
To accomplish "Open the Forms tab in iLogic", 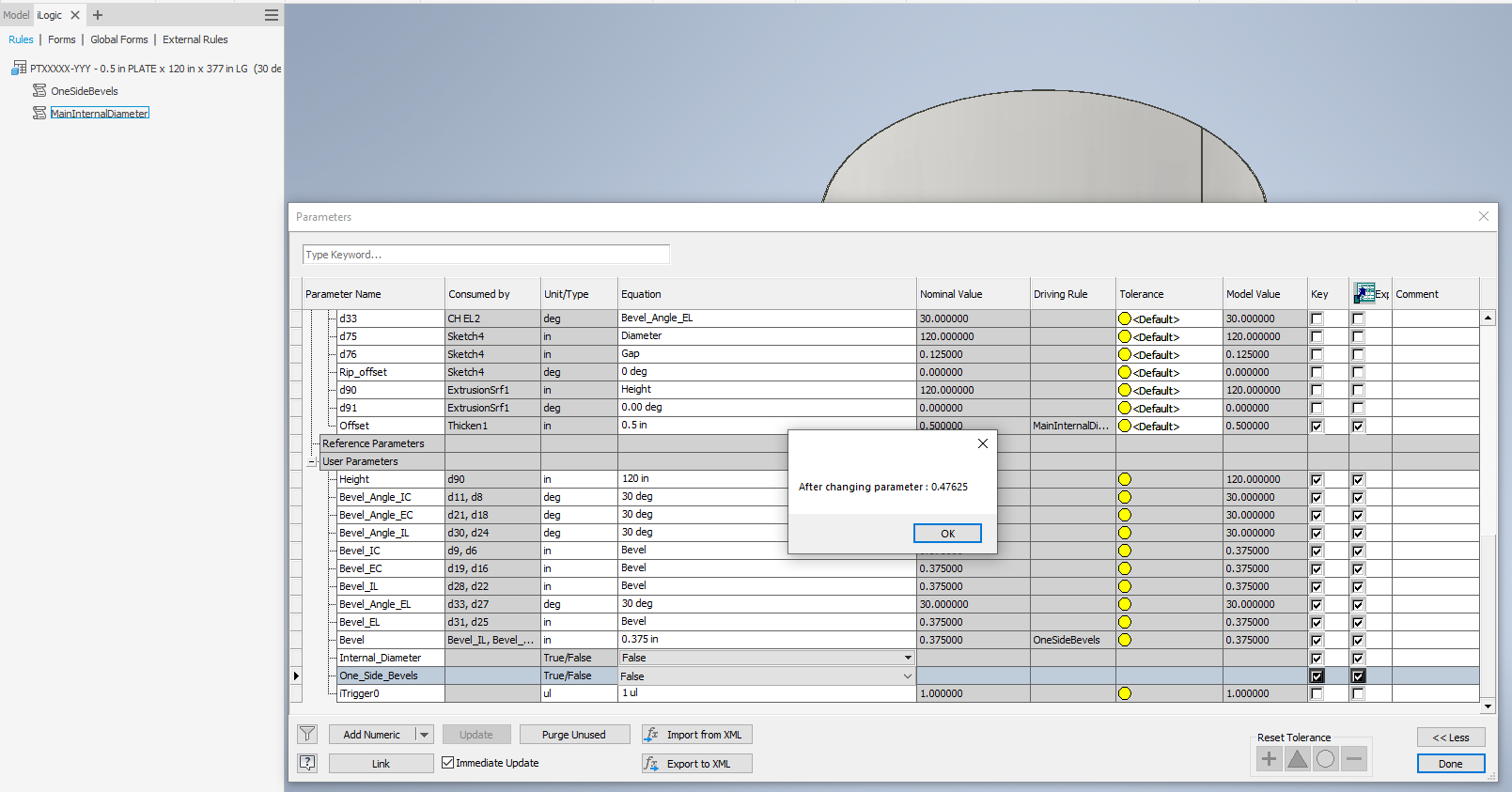I will (62, 39).
